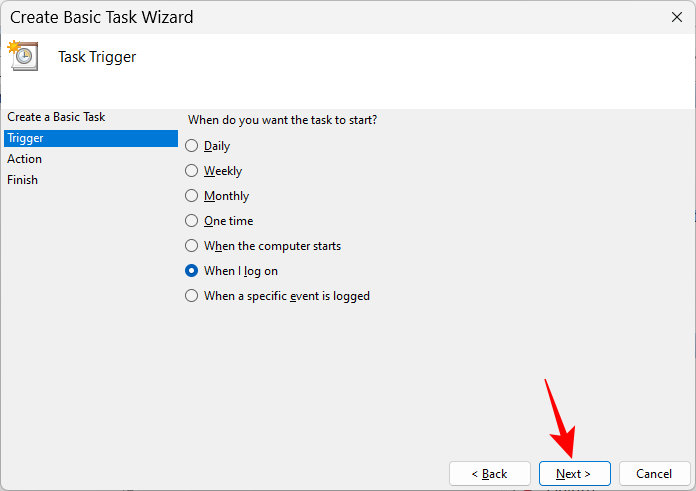Open the Action step in sidebar
The height and width of the screenshot is (491, 696).
click(x=25, y=159)
